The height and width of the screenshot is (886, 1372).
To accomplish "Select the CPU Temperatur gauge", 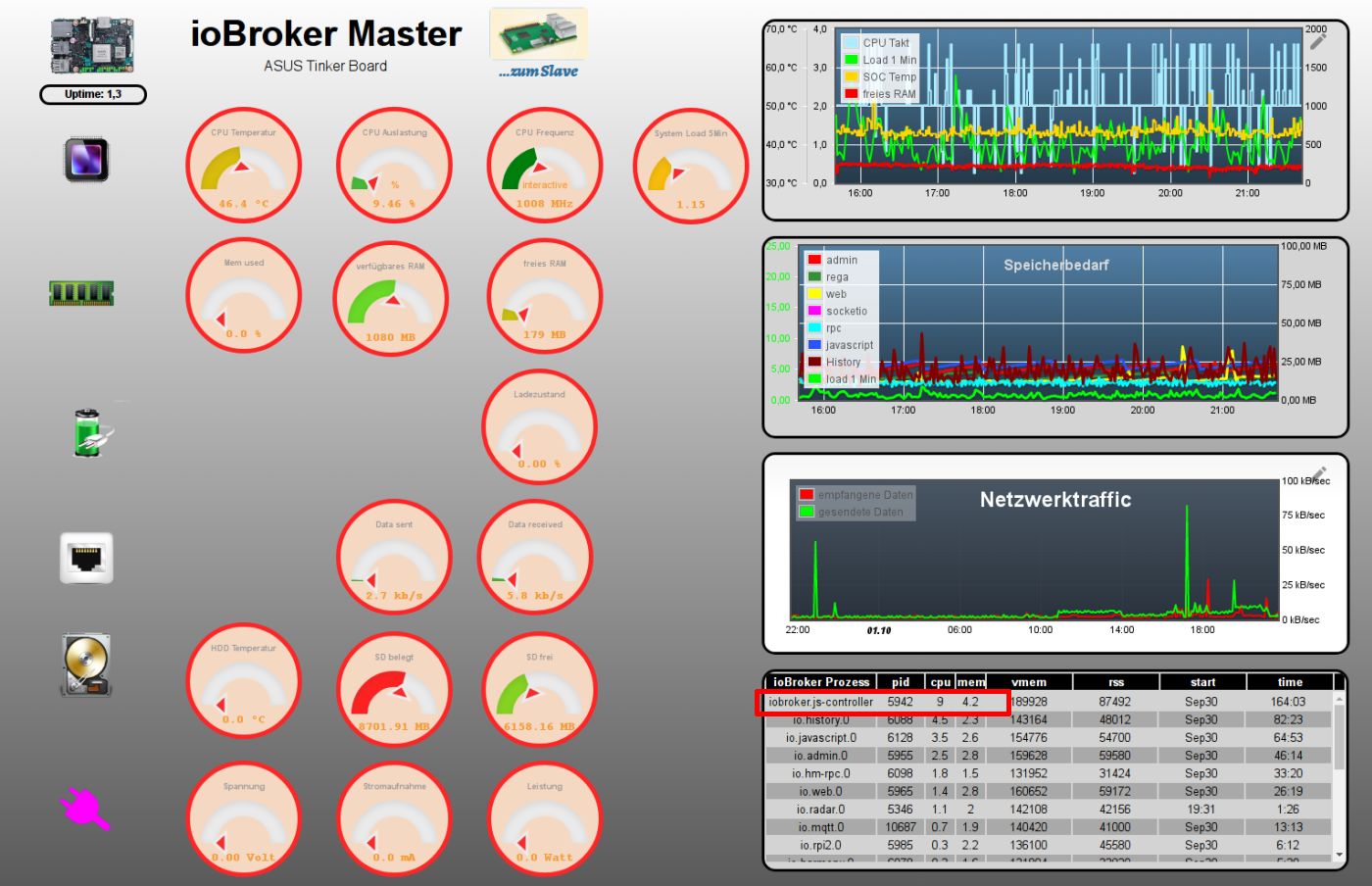I will tap(243, 165).
